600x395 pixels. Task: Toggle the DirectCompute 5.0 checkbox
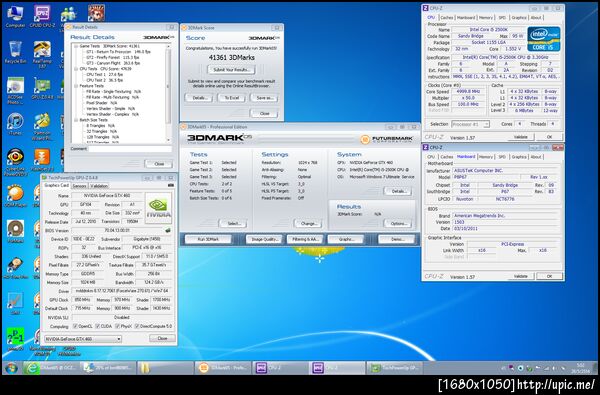pyautogui.click(x=137, y=326)
